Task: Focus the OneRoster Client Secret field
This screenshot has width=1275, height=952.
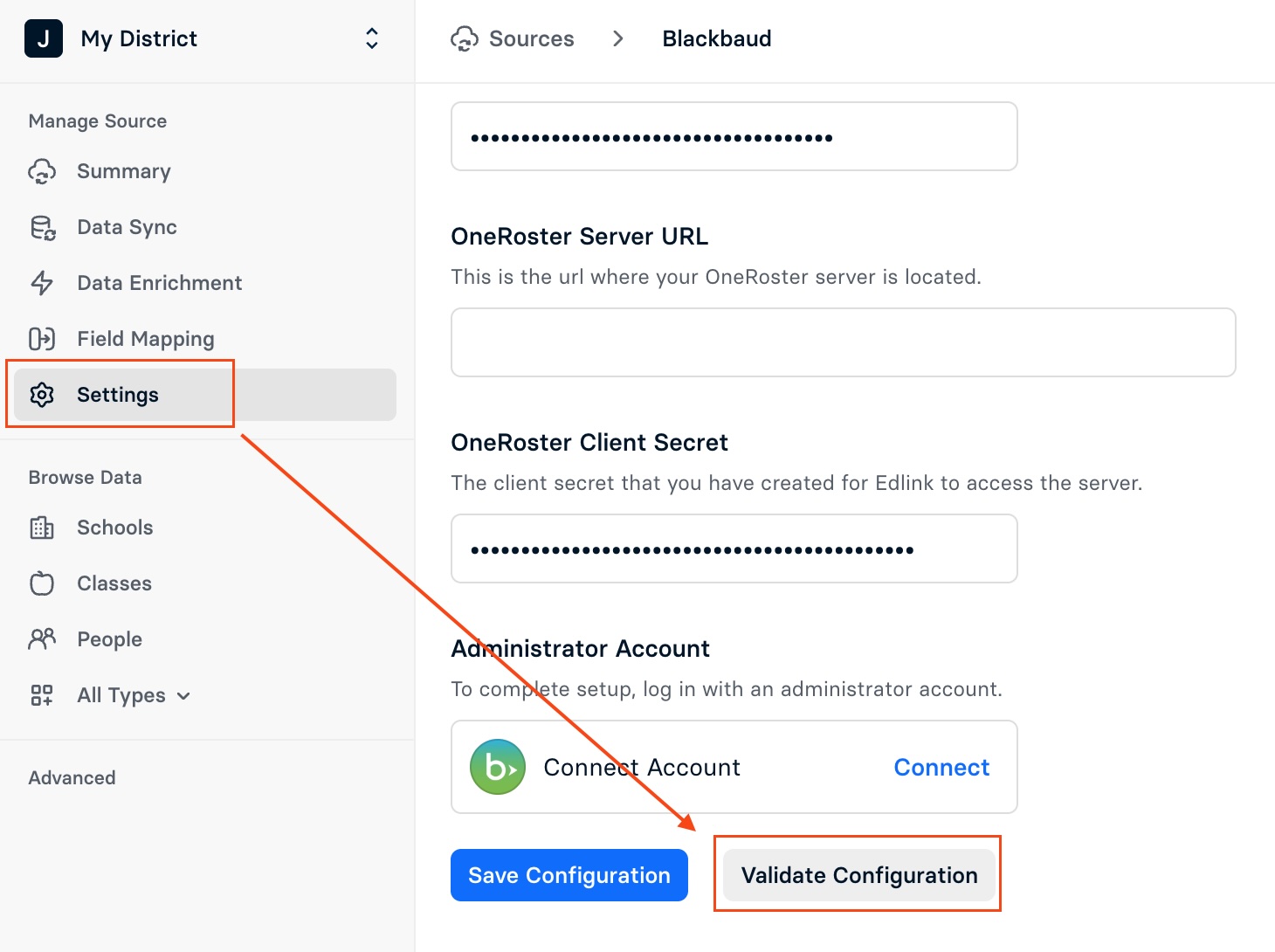Action: pyautogui.click(x=734, y=548)
